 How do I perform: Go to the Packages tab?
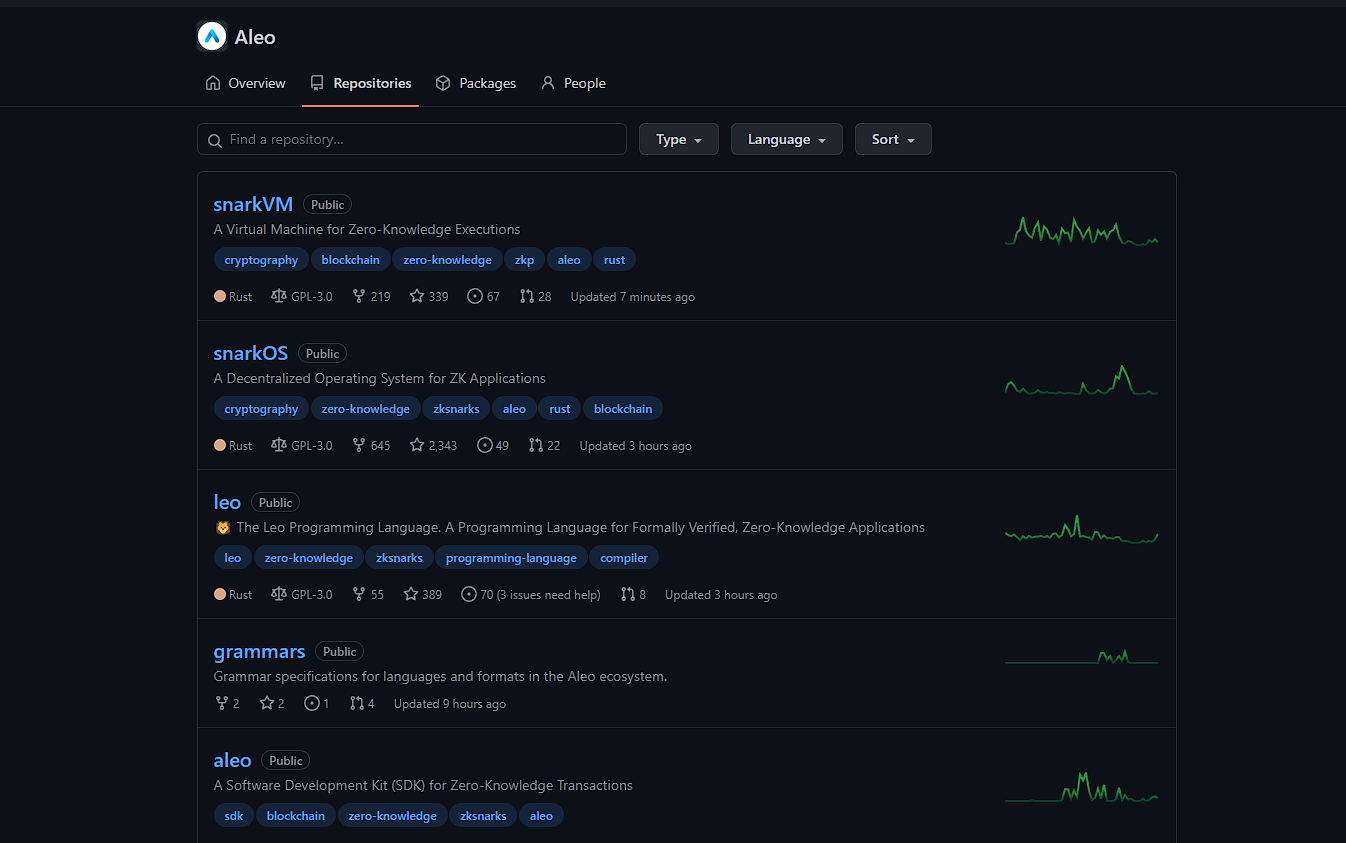(476, 84)
